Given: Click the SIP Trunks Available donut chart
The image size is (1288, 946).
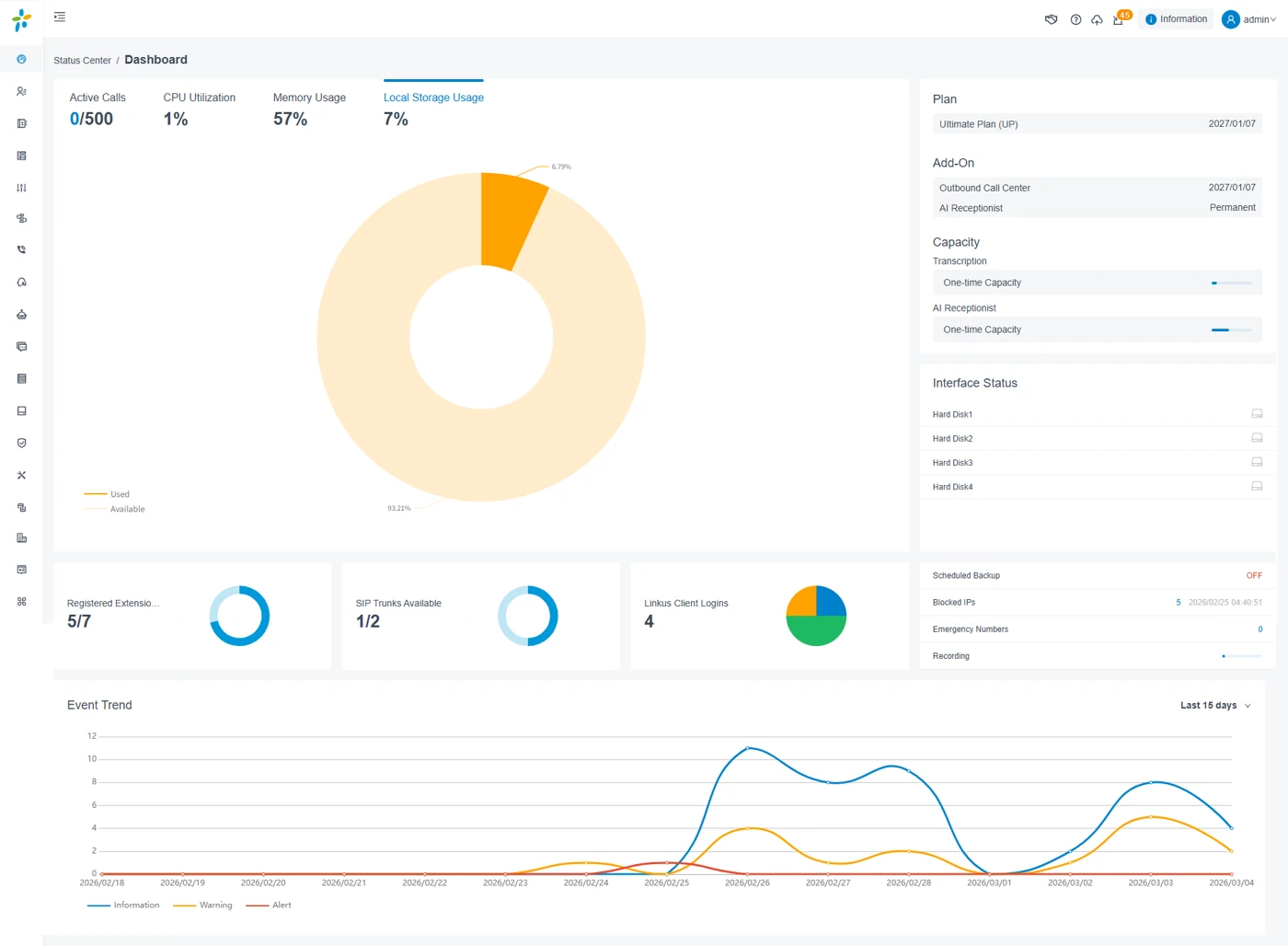Looking at the screenshot, I should 528,616.
